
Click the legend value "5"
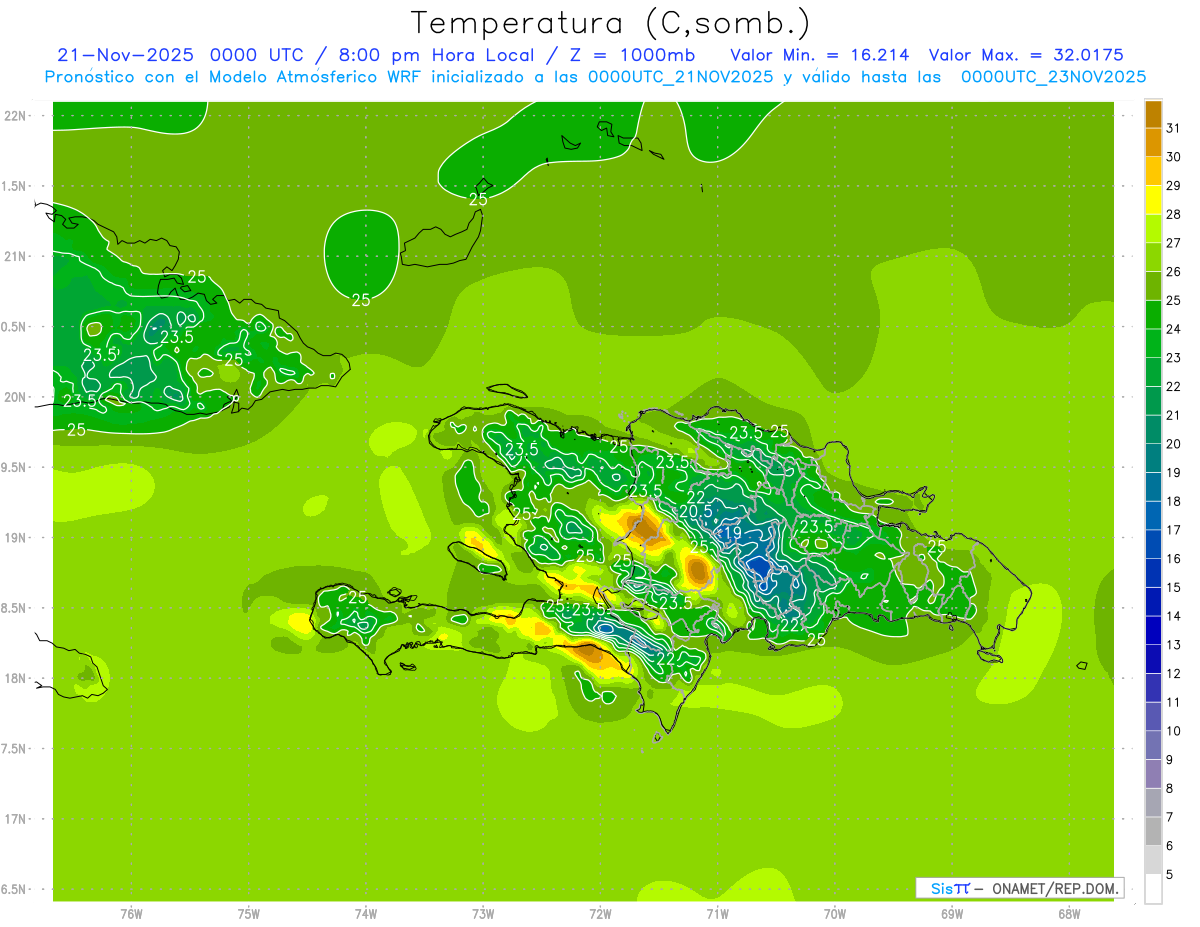click(1170, 875)
